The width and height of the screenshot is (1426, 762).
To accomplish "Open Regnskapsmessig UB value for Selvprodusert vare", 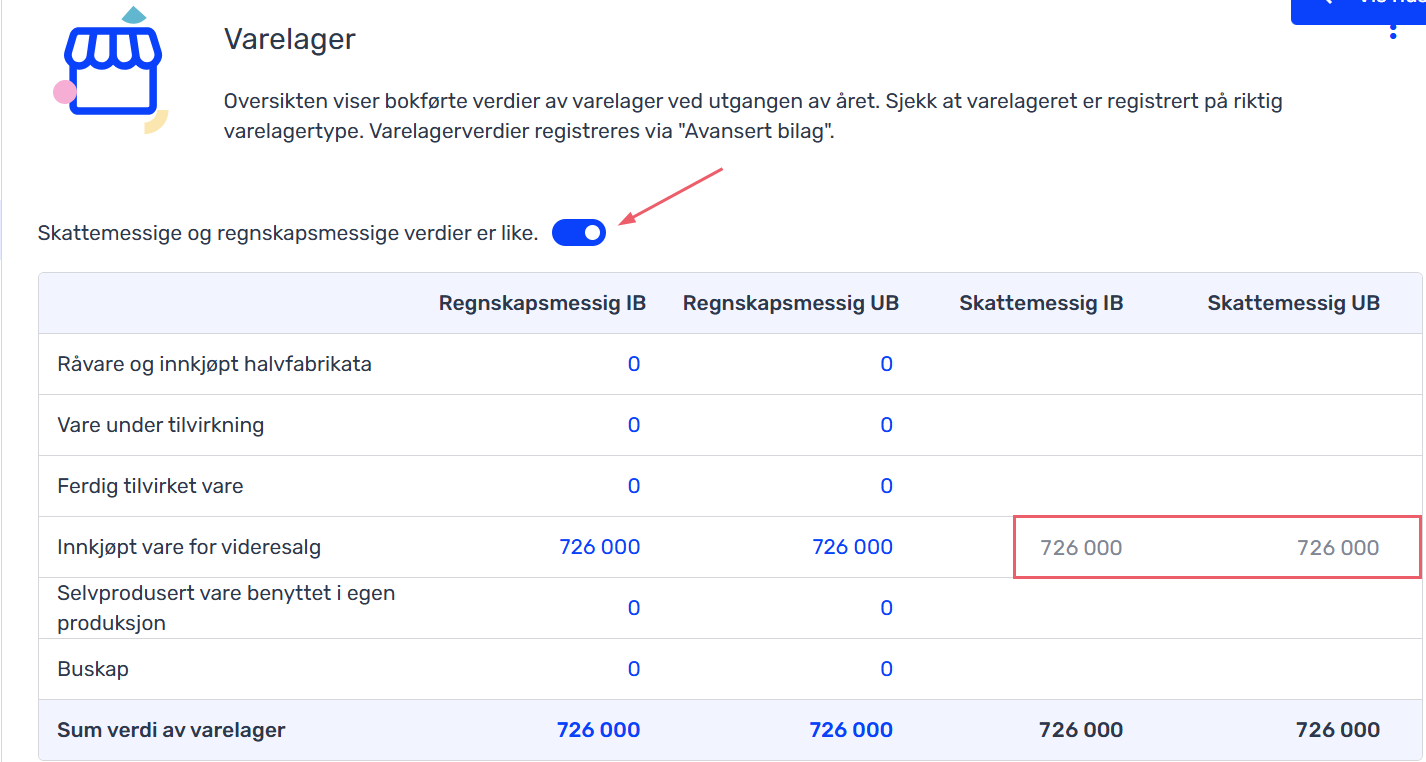I will click(886, 608).
